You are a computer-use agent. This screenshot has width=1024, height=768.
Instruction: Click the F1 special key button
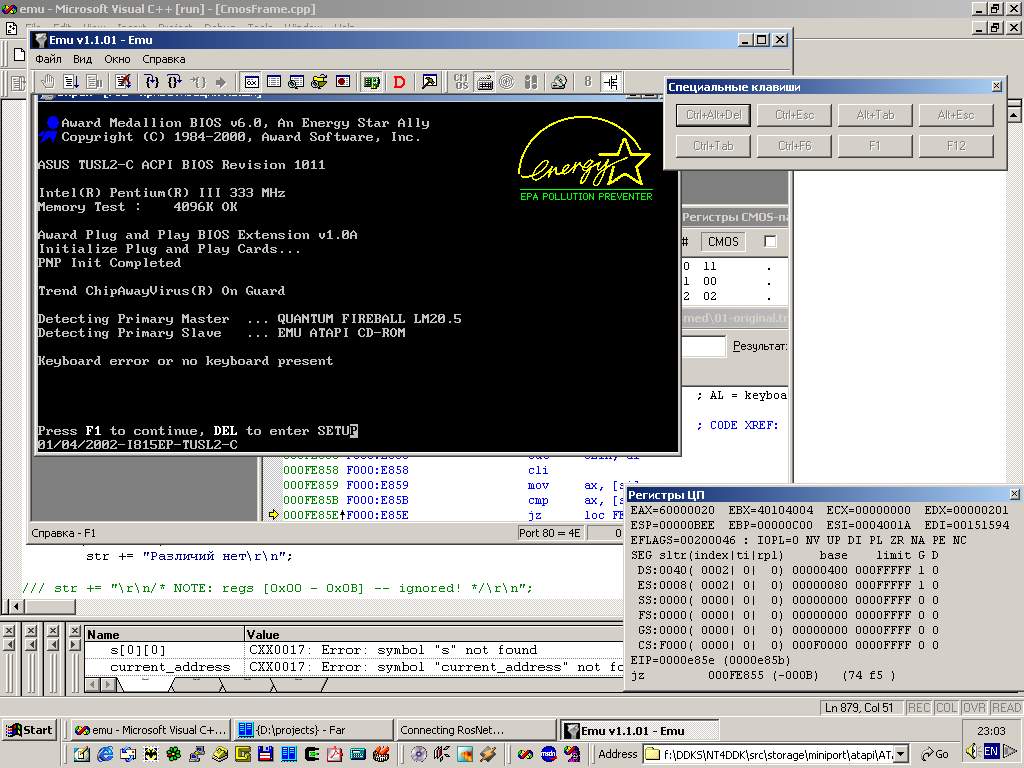point(875,146)
